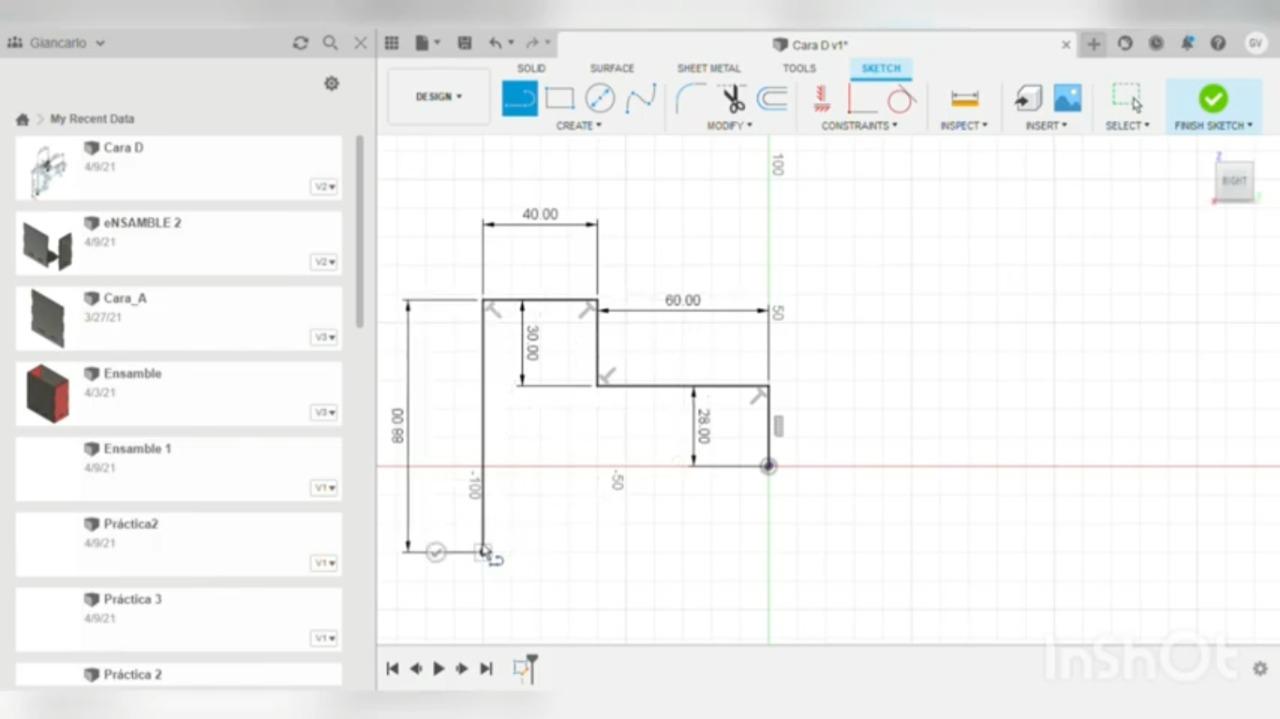The height and width of the screenshot is (719, 1280).
Task: Open version dropdown for Cara_A
Action: 324,337
